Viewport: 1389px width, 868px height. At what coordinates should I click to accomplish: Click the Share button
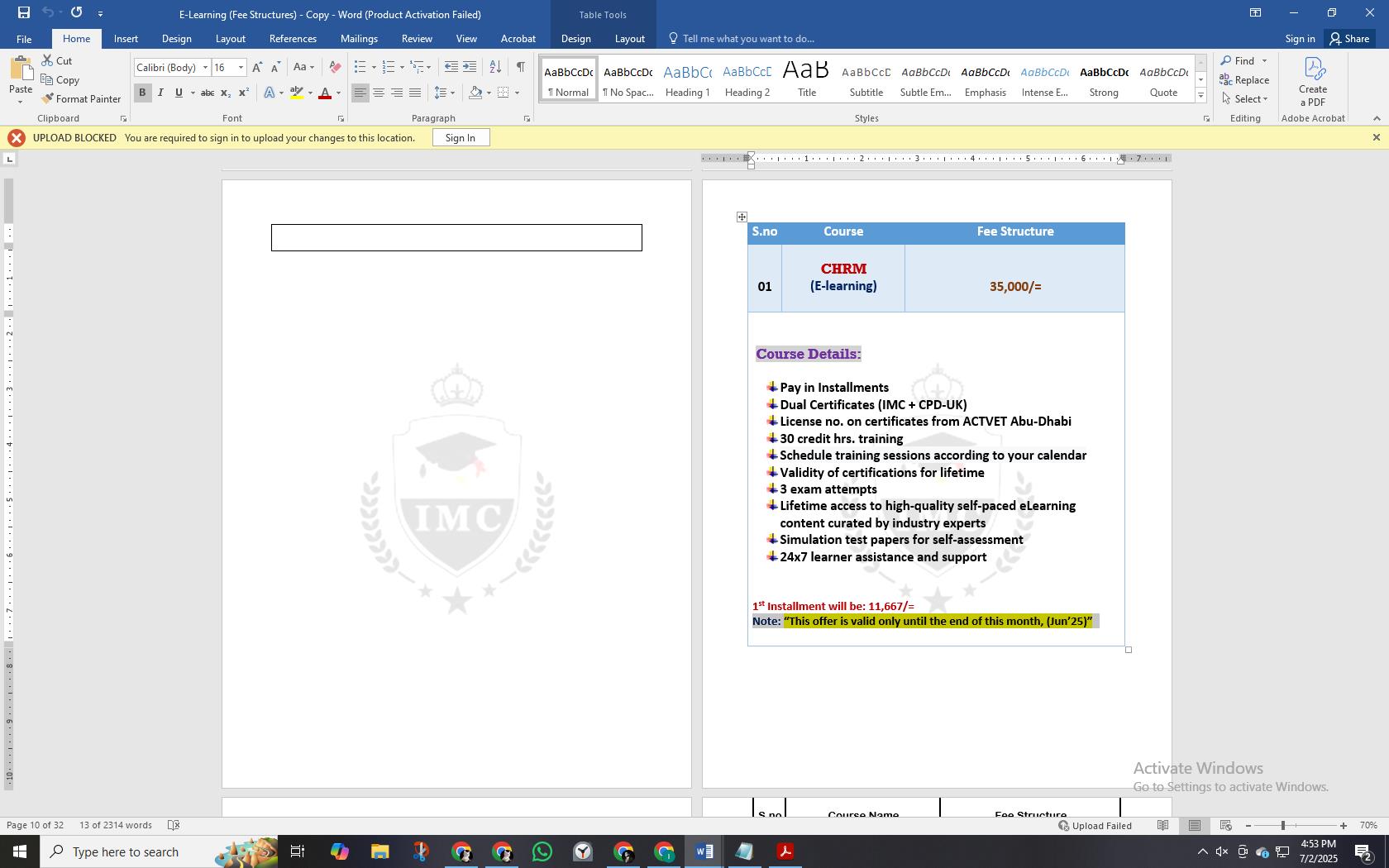coord(1349,39)
